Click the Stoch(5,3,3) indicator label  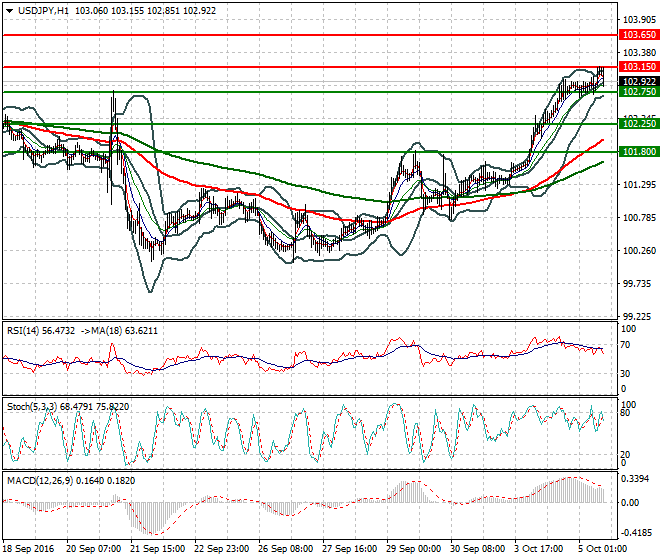point(32,407)
